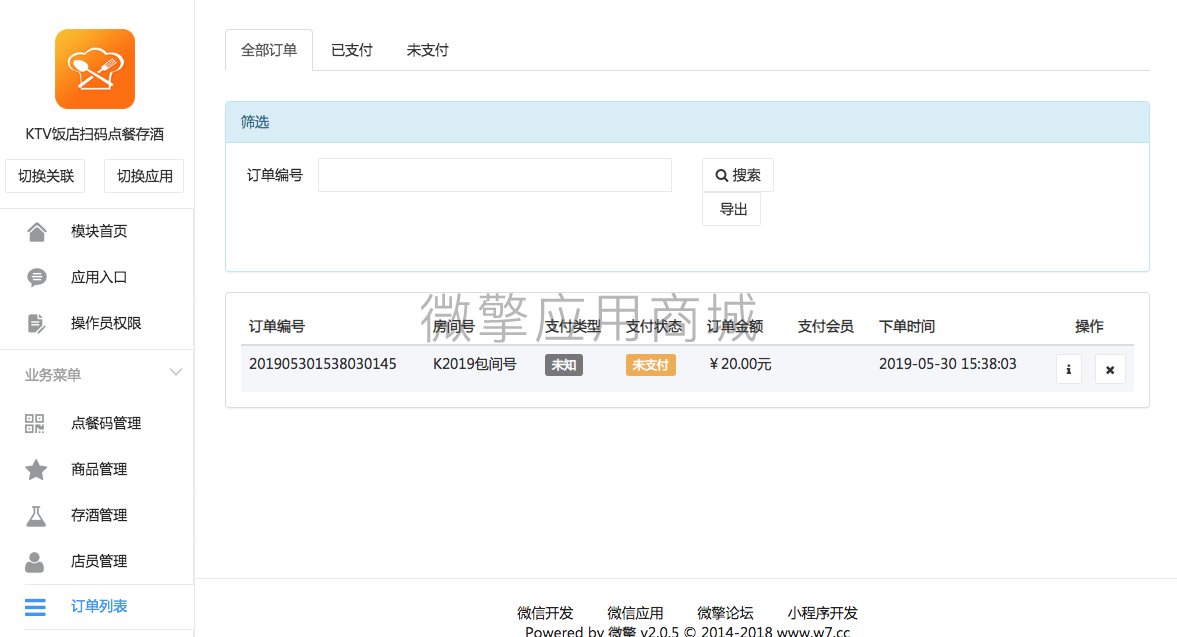This screenshot has height=637, width=1177.
Task: Click the 搜索 search button
Action: click(x=738, y=175)
